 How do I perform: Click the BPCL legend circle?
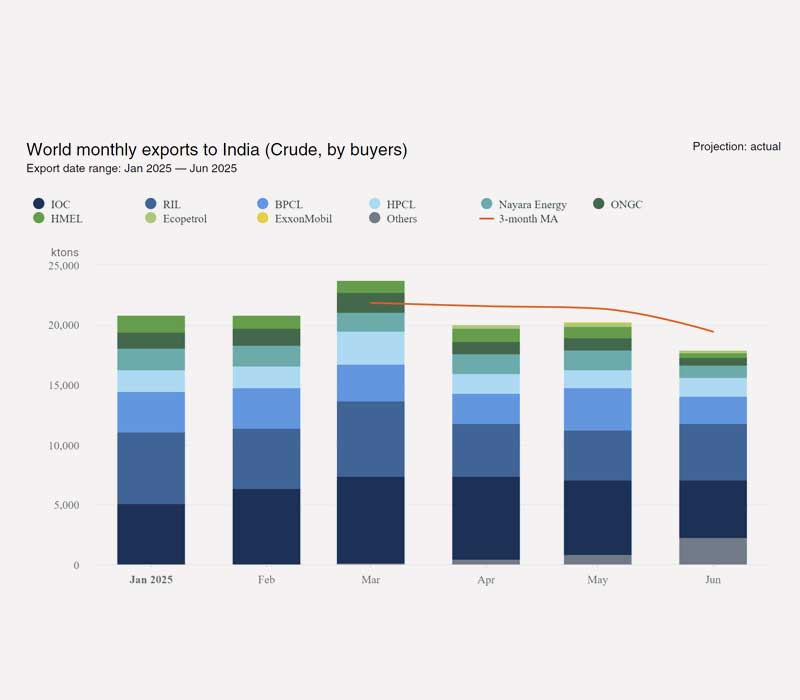click(263, 204)
